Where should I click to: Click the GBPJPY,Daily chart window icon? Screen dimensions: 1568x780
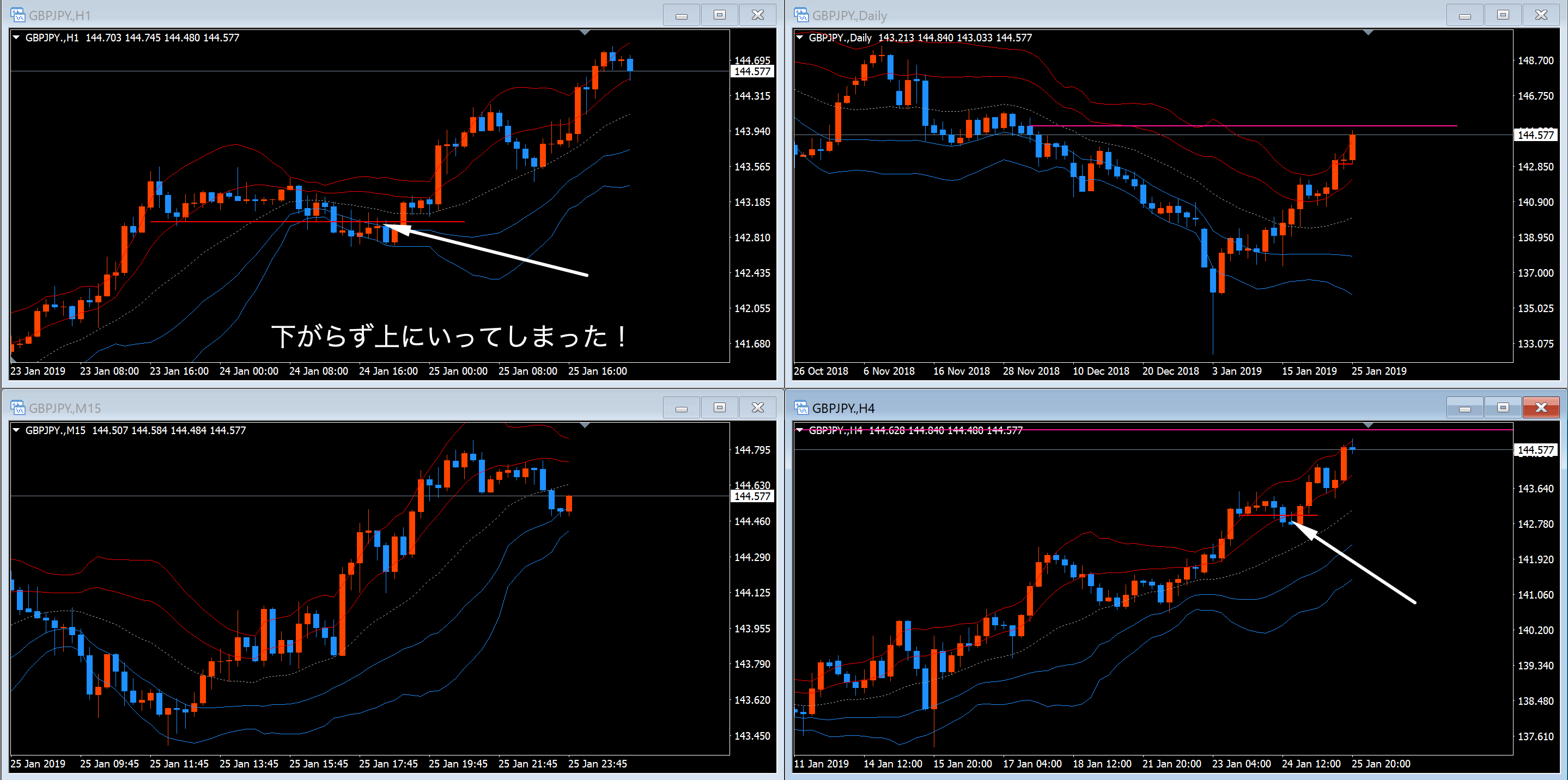click(801, 15)
